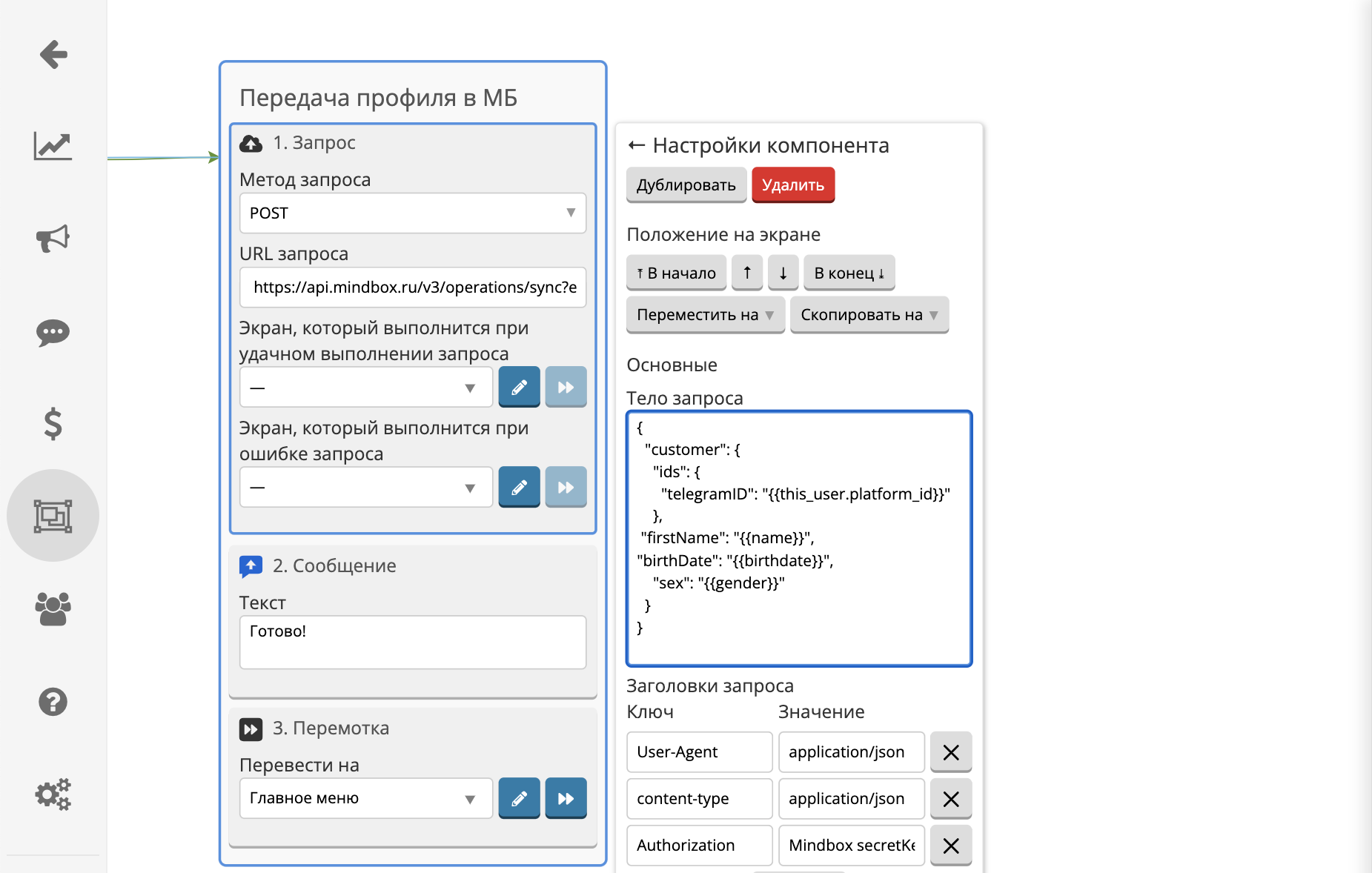Click the red Удалить button
The image size is (1372, 873).
793,185
